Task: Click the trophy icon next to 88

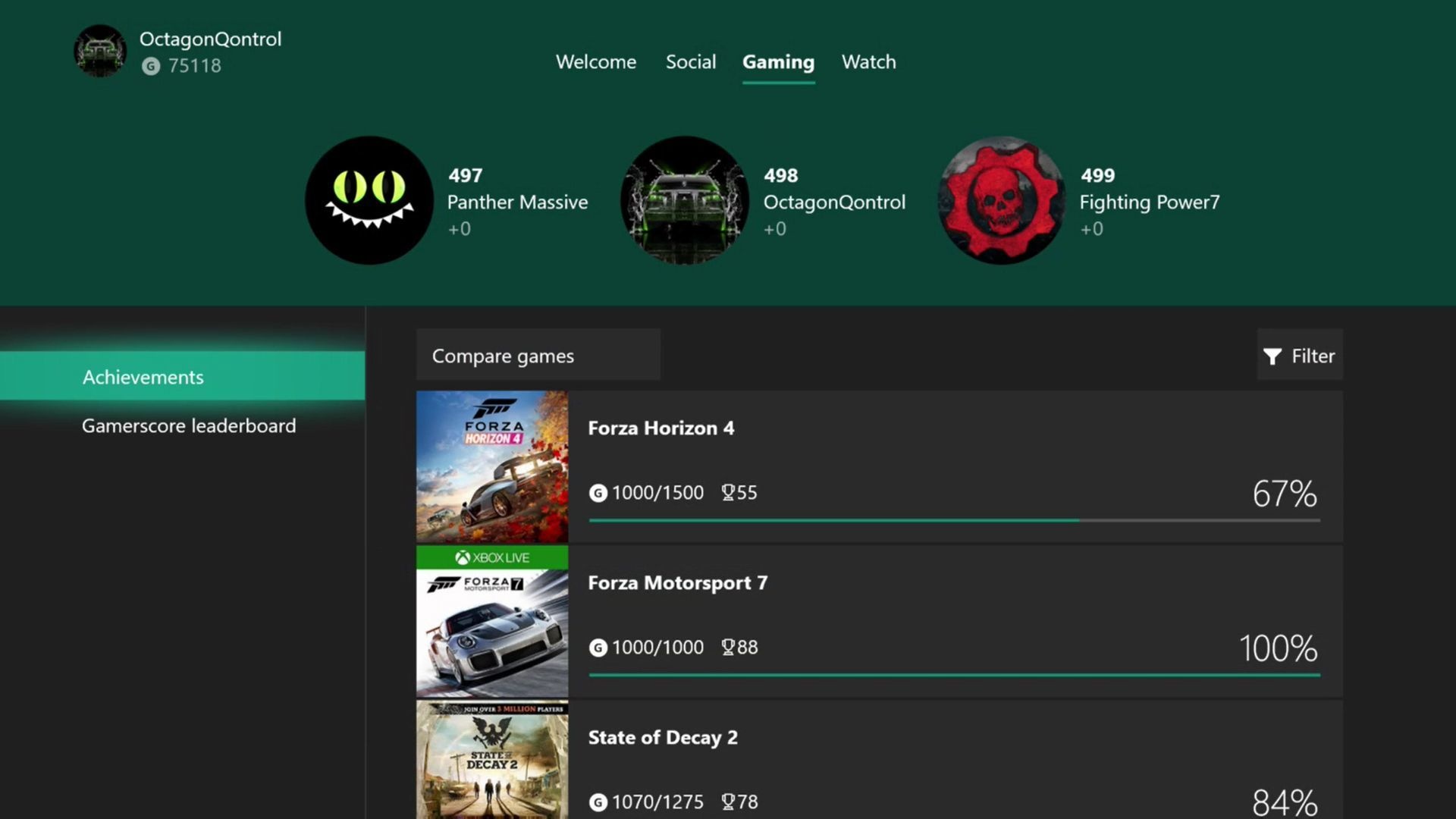Action: coord(728,648)
